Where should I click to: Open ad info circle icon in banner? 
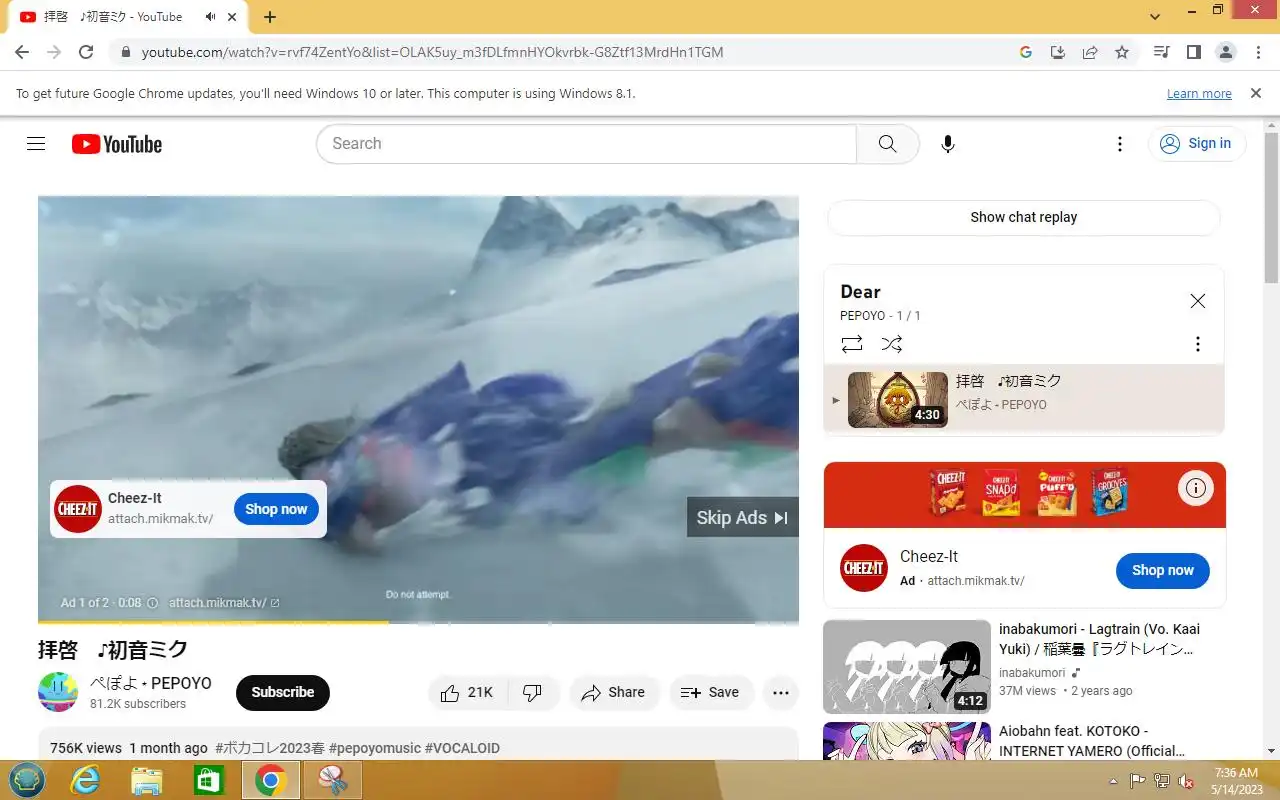coord(1195,488)
